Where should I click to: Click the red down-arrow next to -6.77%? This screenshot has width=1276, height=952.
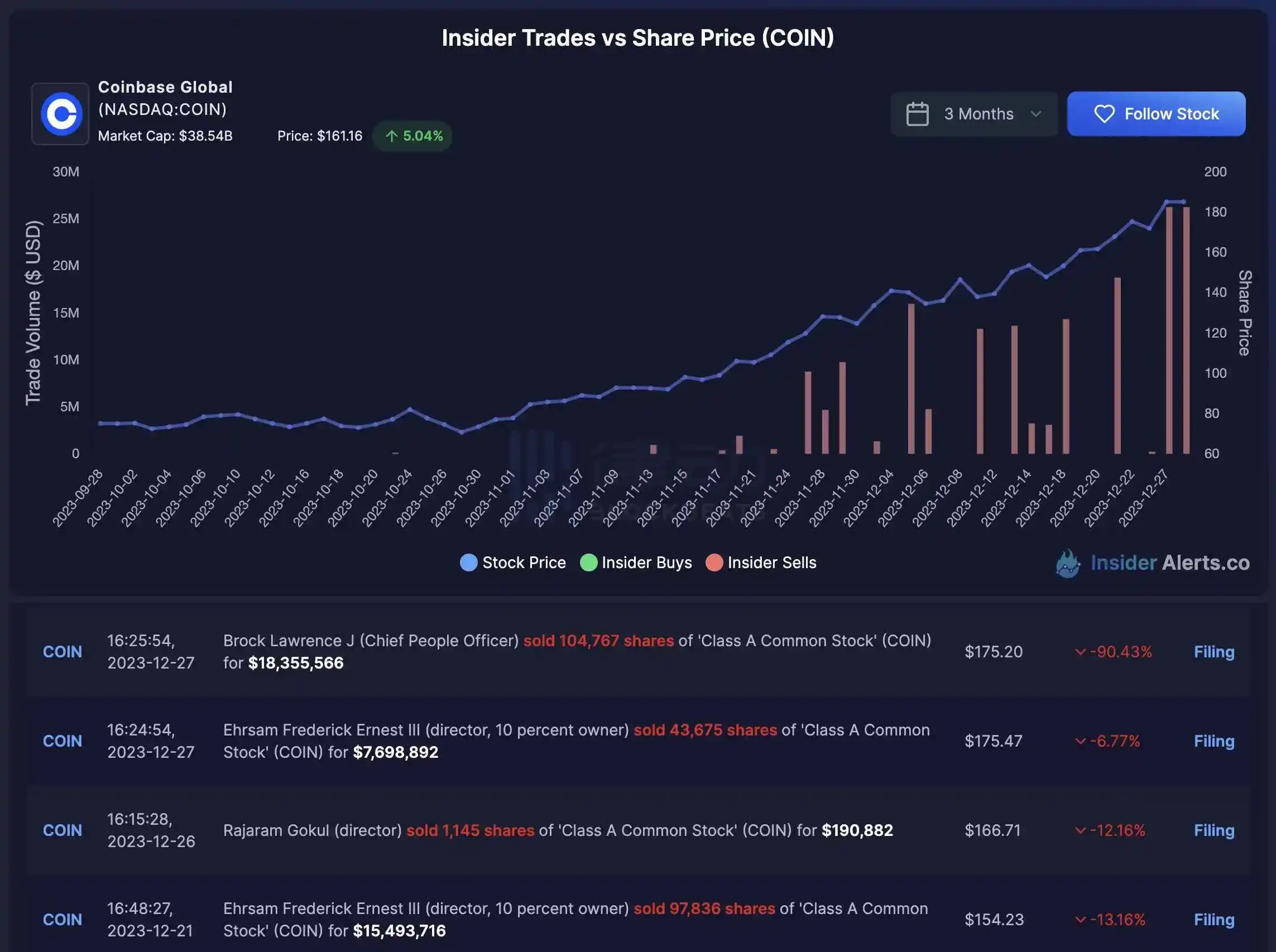1080,741
